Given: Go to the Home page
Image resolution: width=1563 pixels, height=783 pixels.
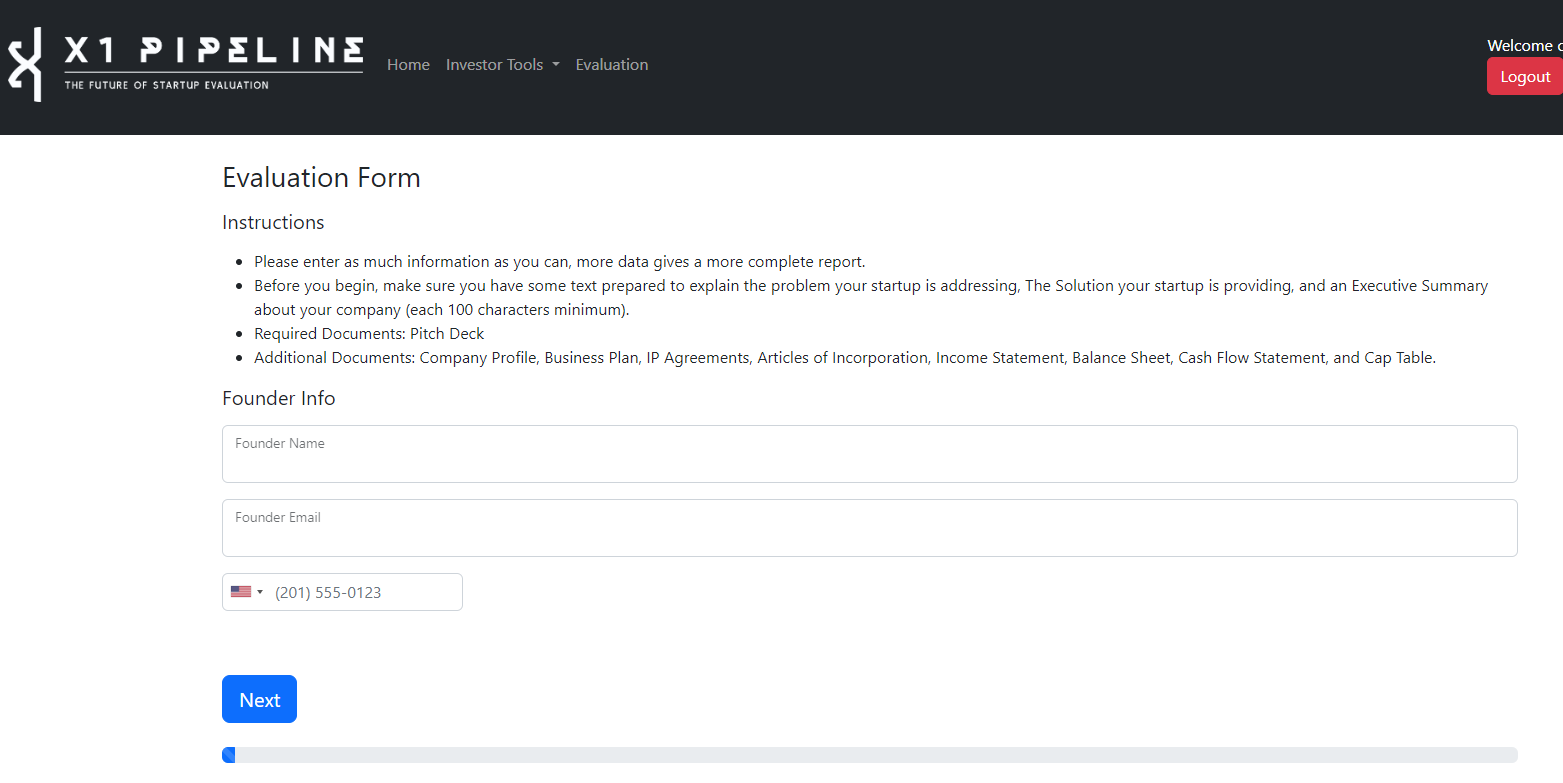Looking at the screenshot, I should 408,65.
